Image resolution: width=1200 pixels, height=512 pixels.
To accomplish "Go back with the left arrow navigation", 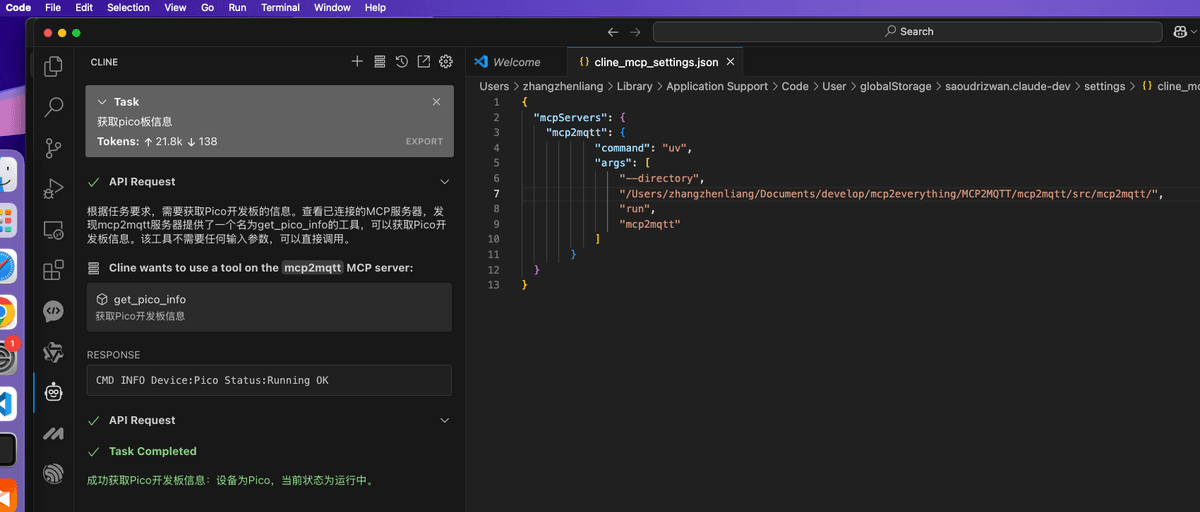I will [613, 32].
